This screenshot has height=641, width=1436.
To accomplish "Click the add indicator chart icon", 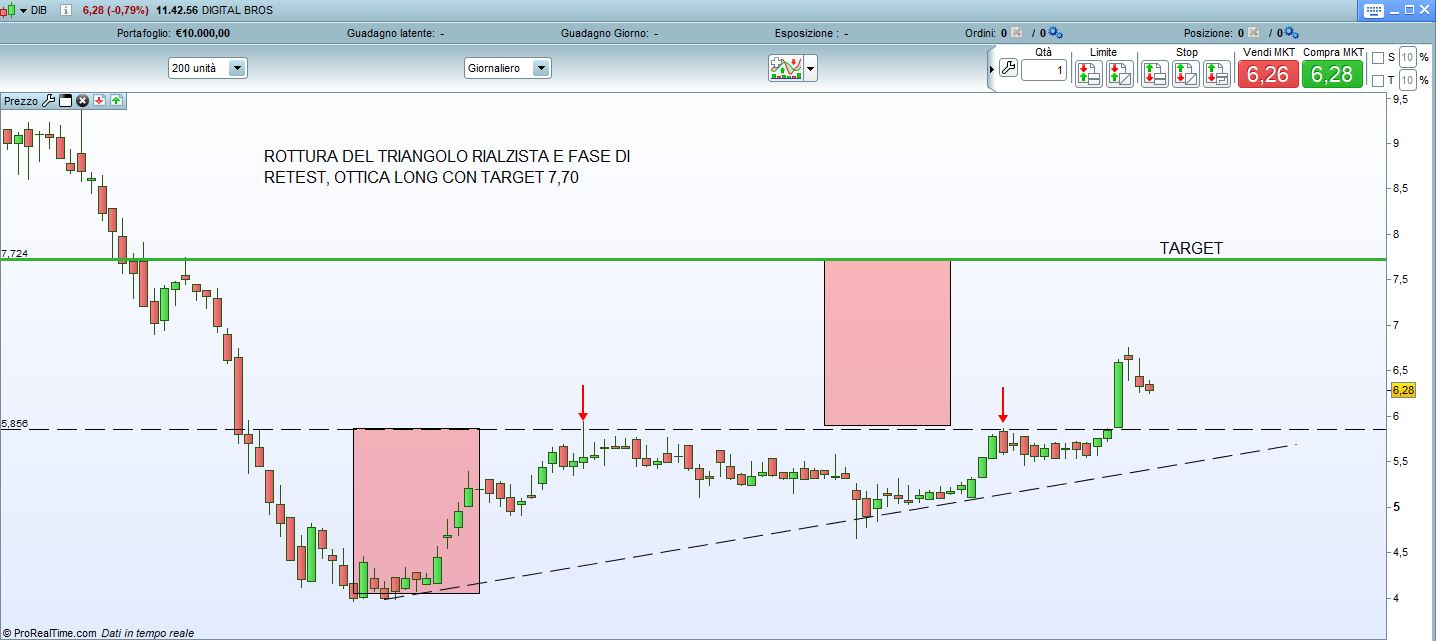I will point(786,68).
